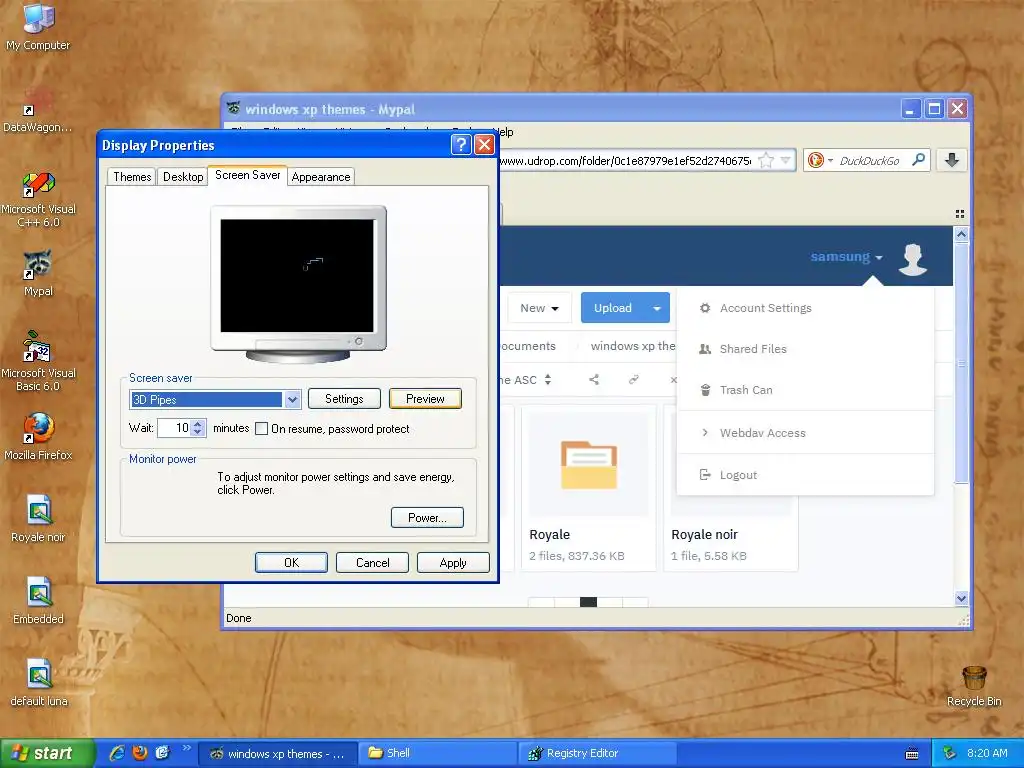Click the bookmark star in Mypal address bar
This screenshot has height=768, width=1024.
(766, 160)
